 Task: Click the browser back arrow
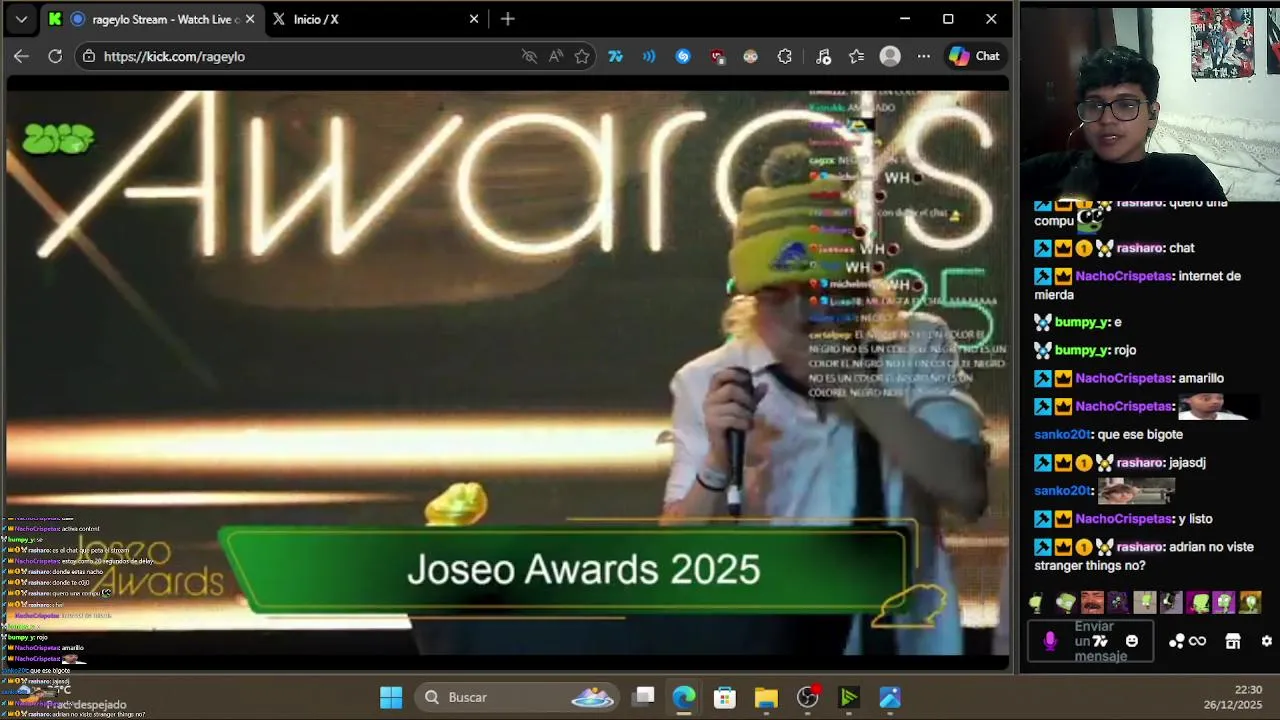21,56
